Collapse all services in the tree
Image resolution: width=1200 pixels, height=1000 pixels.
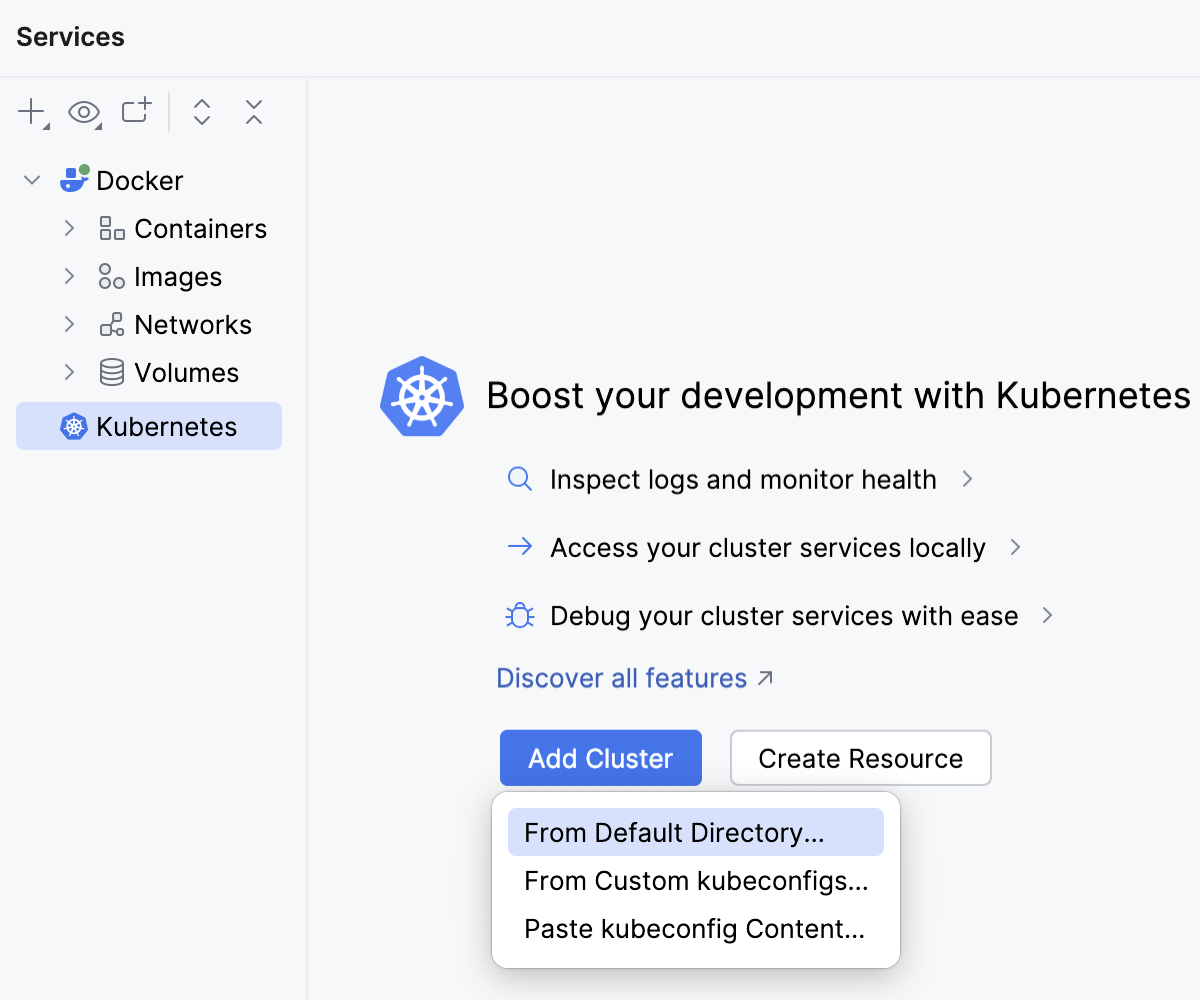(254, 112)
